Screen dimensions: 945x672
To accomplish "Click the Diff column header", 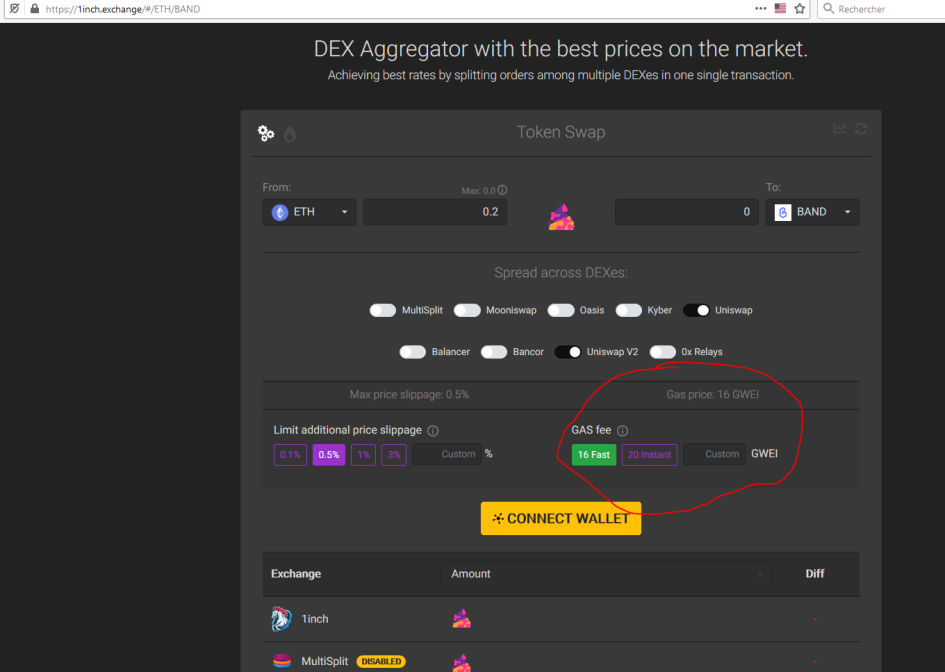I will click(x=815, y=574).
